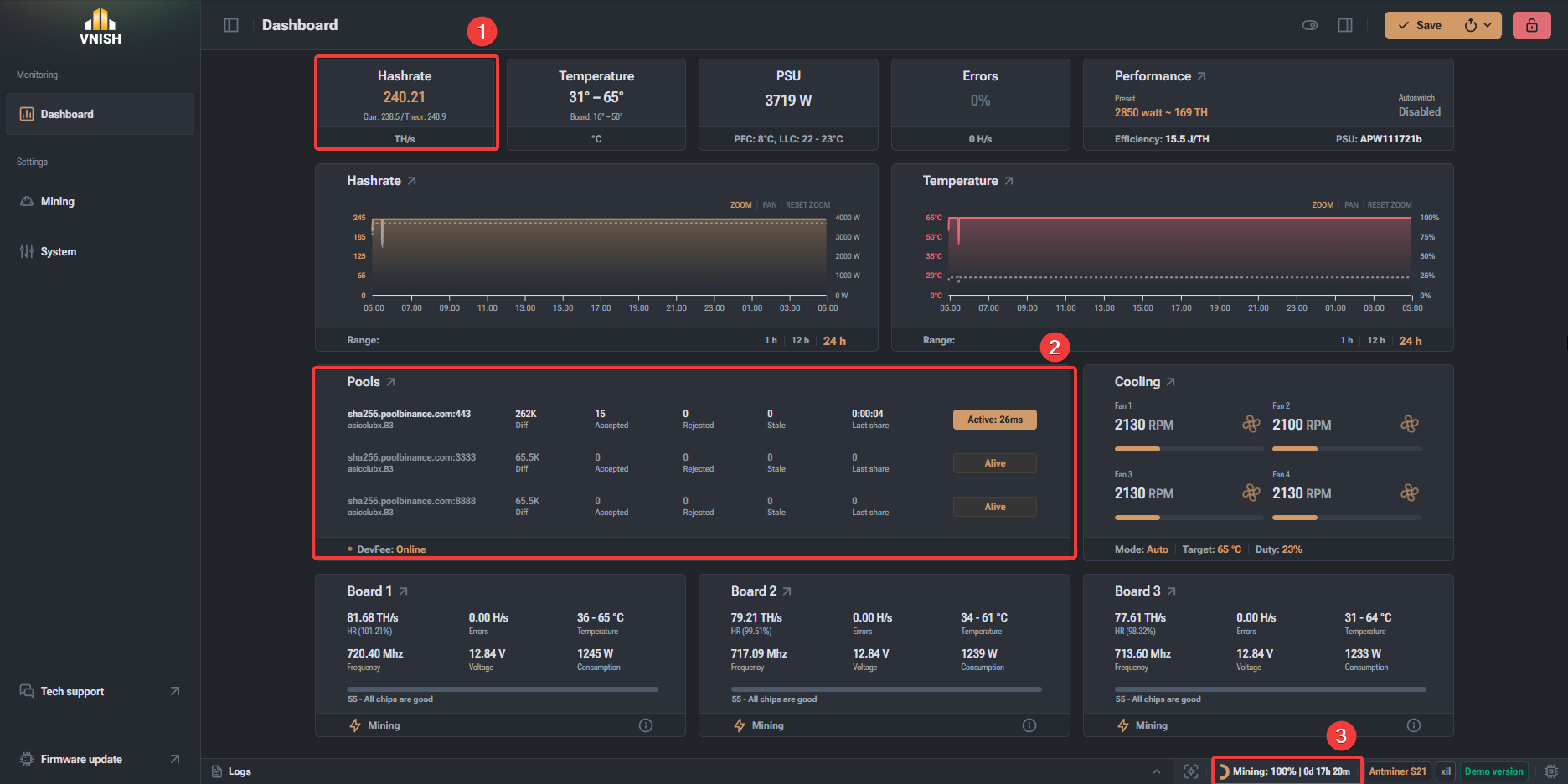This screenshot has width=1568, height=784.
Task: Click Board 2 Mining lightning icon
Action: (x=739, y=725)
